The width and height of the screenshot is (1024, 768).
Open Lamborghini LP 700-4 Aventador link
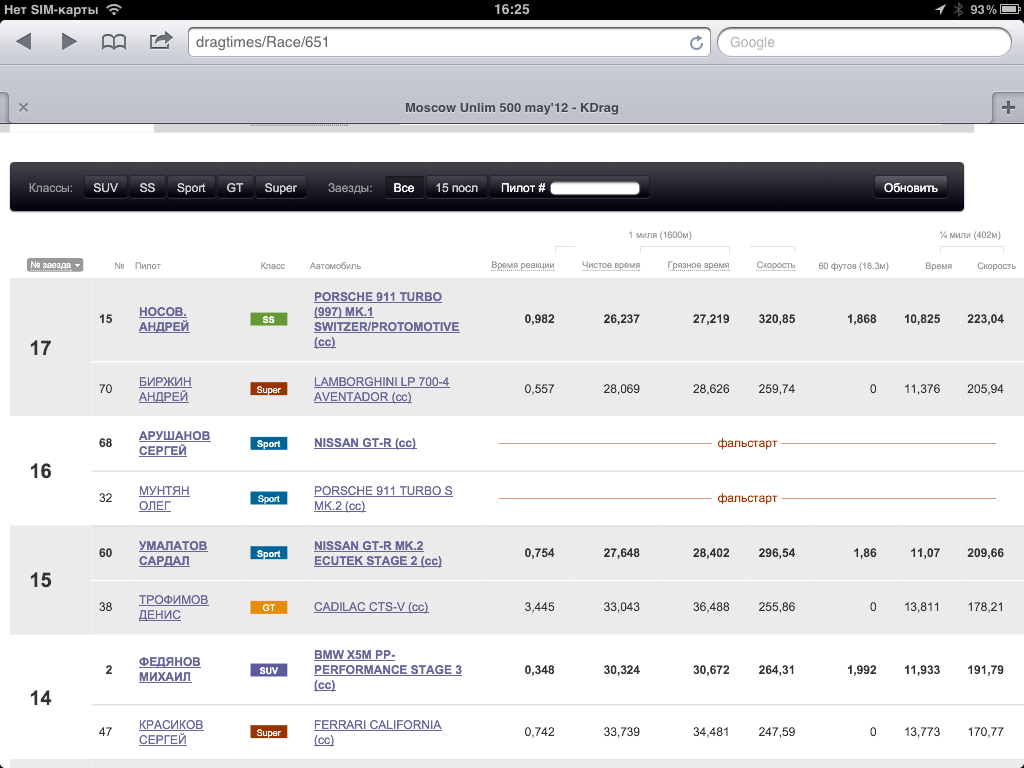(x=381, y=389)
